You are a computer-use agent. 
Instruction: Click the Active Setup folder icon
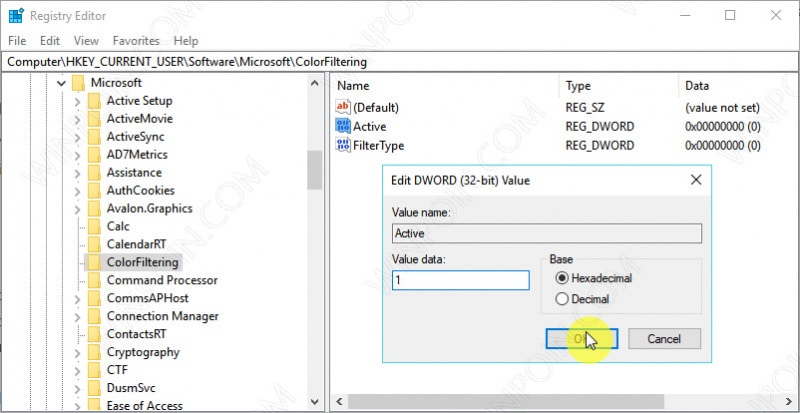point(94,101)
